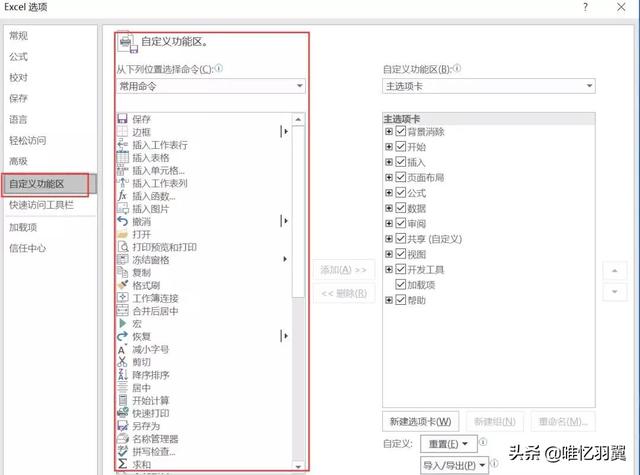Viewport: 640px width, 475px height.
Task: Click the 插入表格 table icon
Action: (x=122, y=157)
